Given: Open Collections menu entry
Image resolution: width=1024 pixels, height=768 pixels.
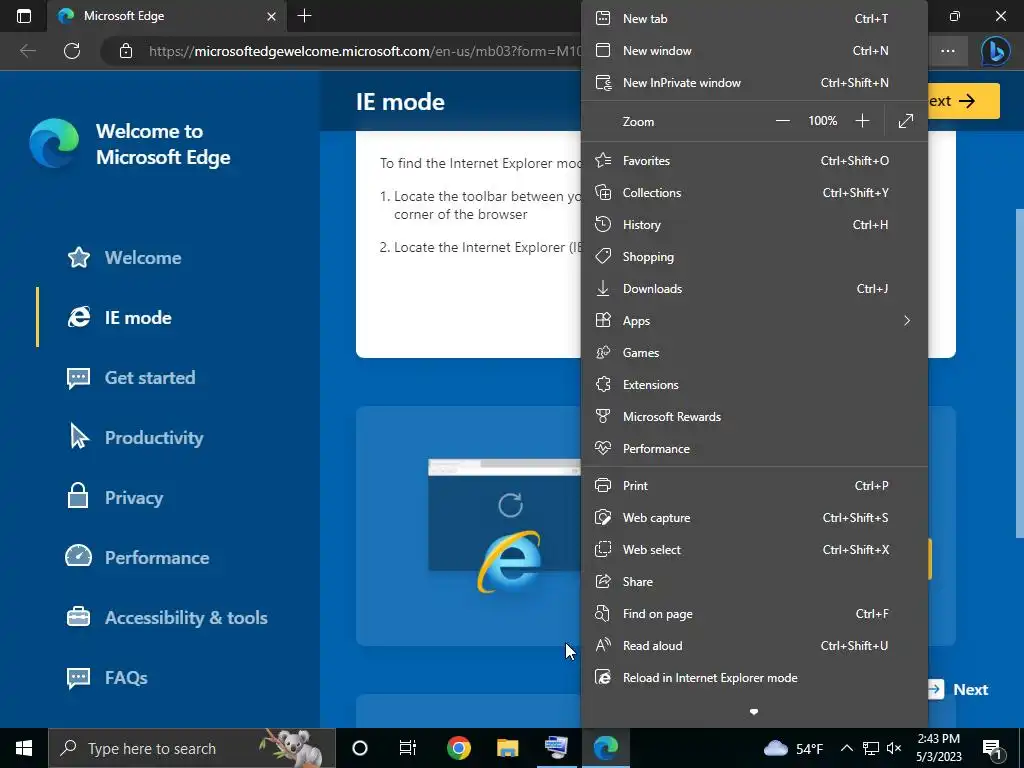Looking at the screenshot, I should click(754, 192).
